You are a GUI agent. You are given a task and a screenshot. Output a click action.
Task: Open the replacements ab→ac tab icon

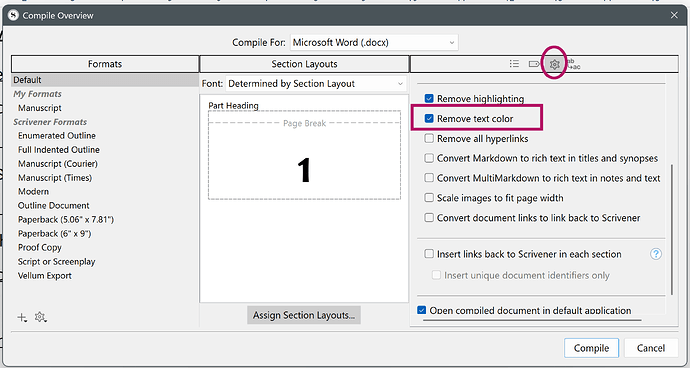[573, 64]
